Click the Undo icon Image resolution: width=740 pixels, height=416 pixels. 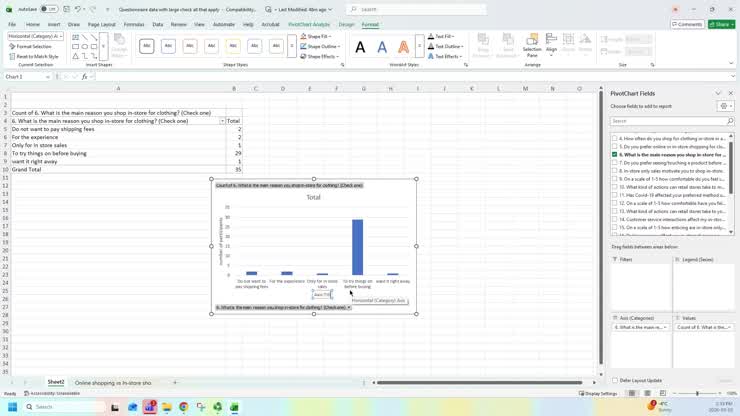coord(78,9)
